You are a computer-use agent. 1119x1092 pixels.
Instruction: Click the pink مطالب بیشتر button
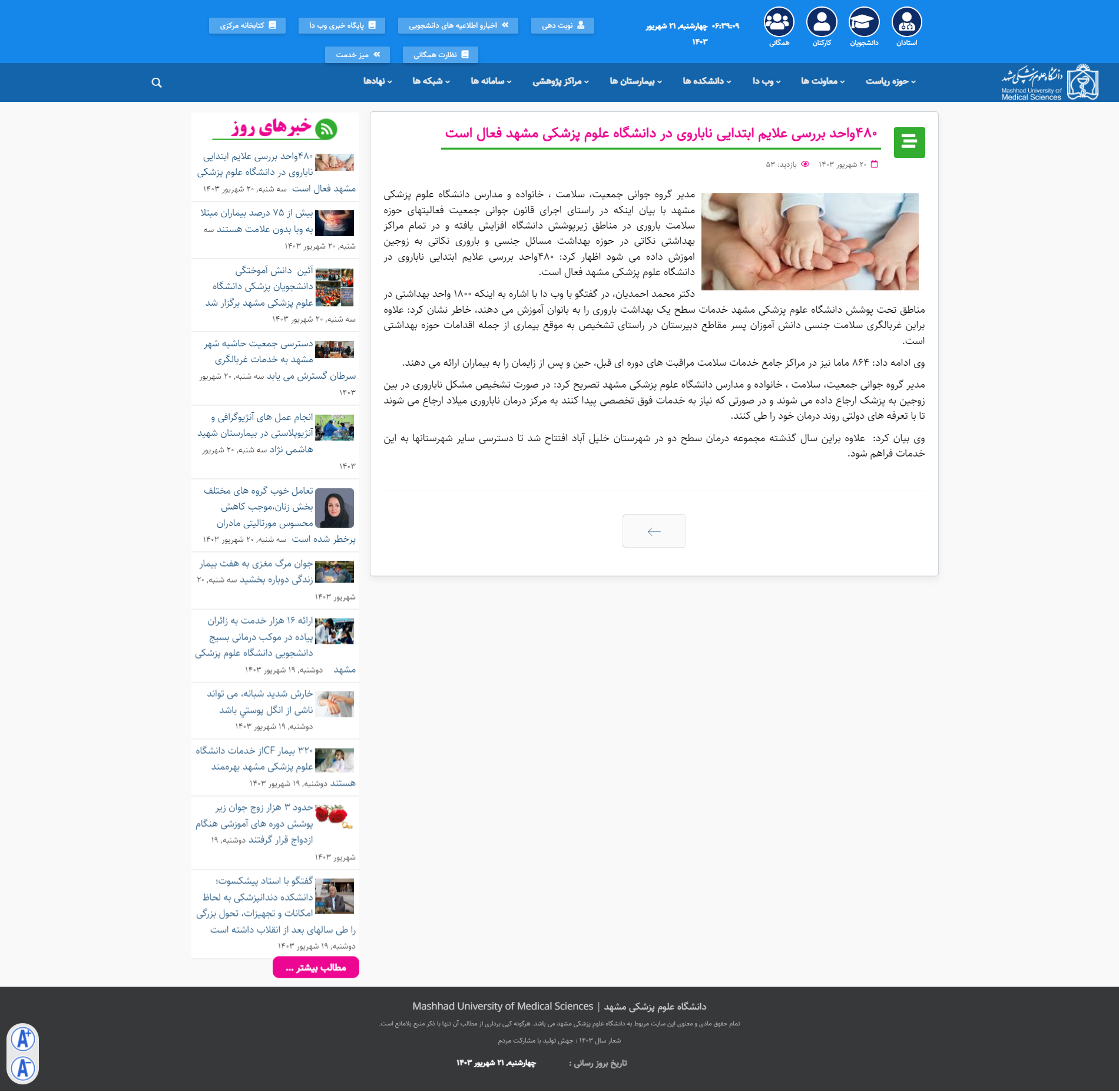point(316,968)
